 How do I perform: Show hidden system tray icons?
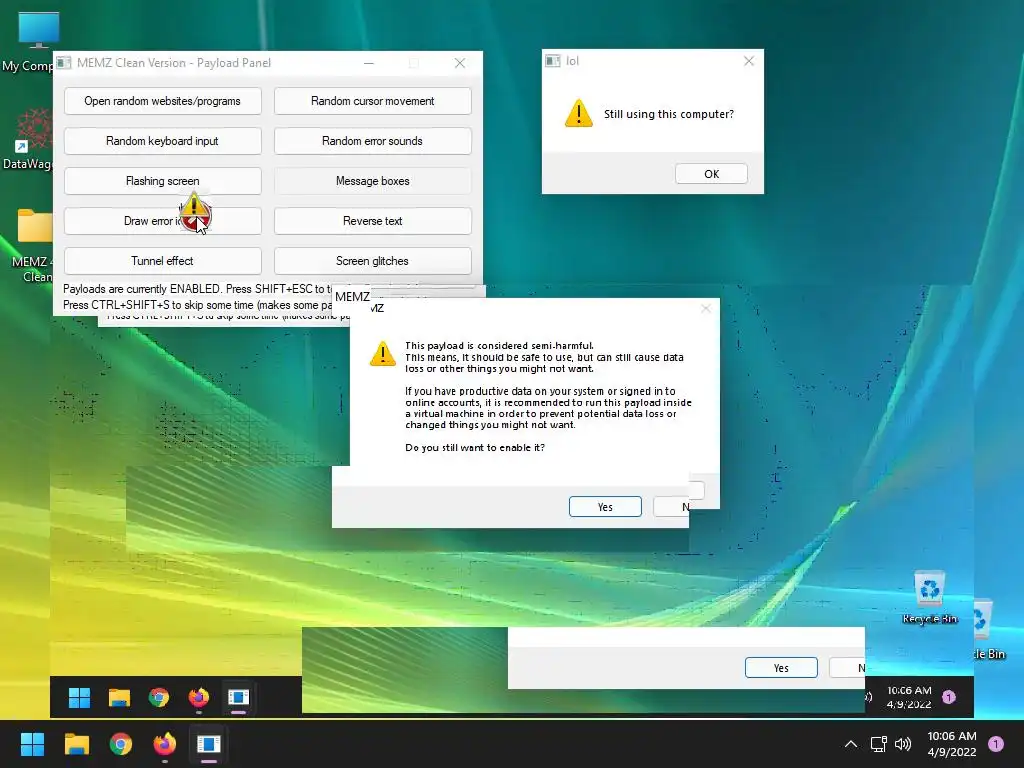coord(851,744)
